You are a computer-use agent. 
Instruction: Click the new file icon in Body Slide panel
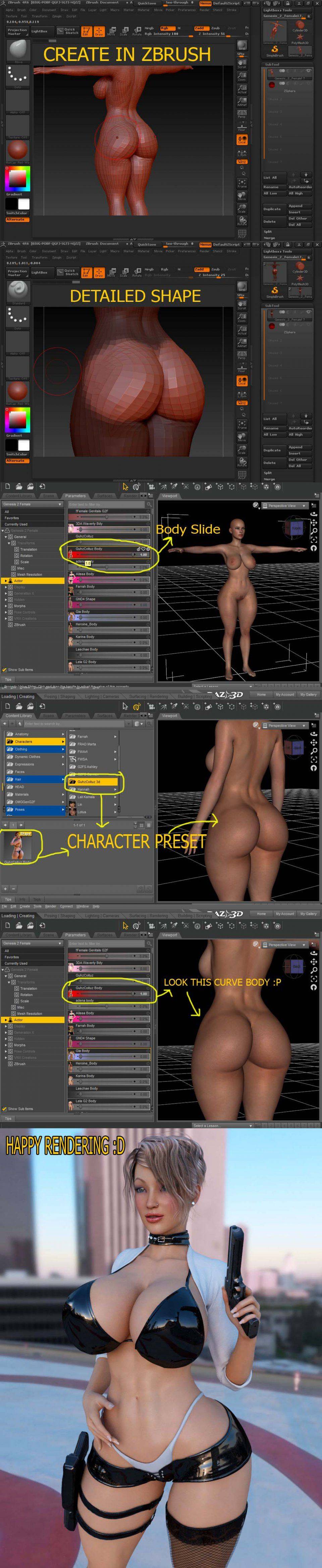8,486
